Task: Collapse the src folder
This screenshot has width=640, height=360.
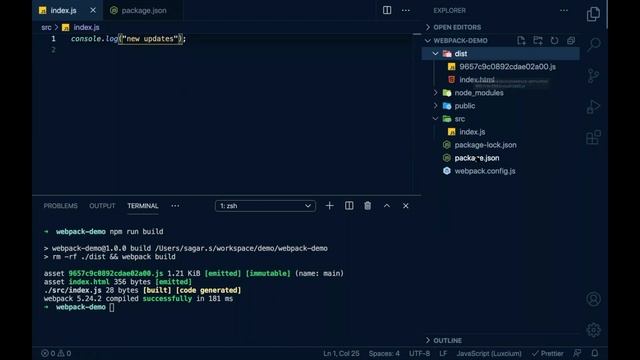Action: 436,119
